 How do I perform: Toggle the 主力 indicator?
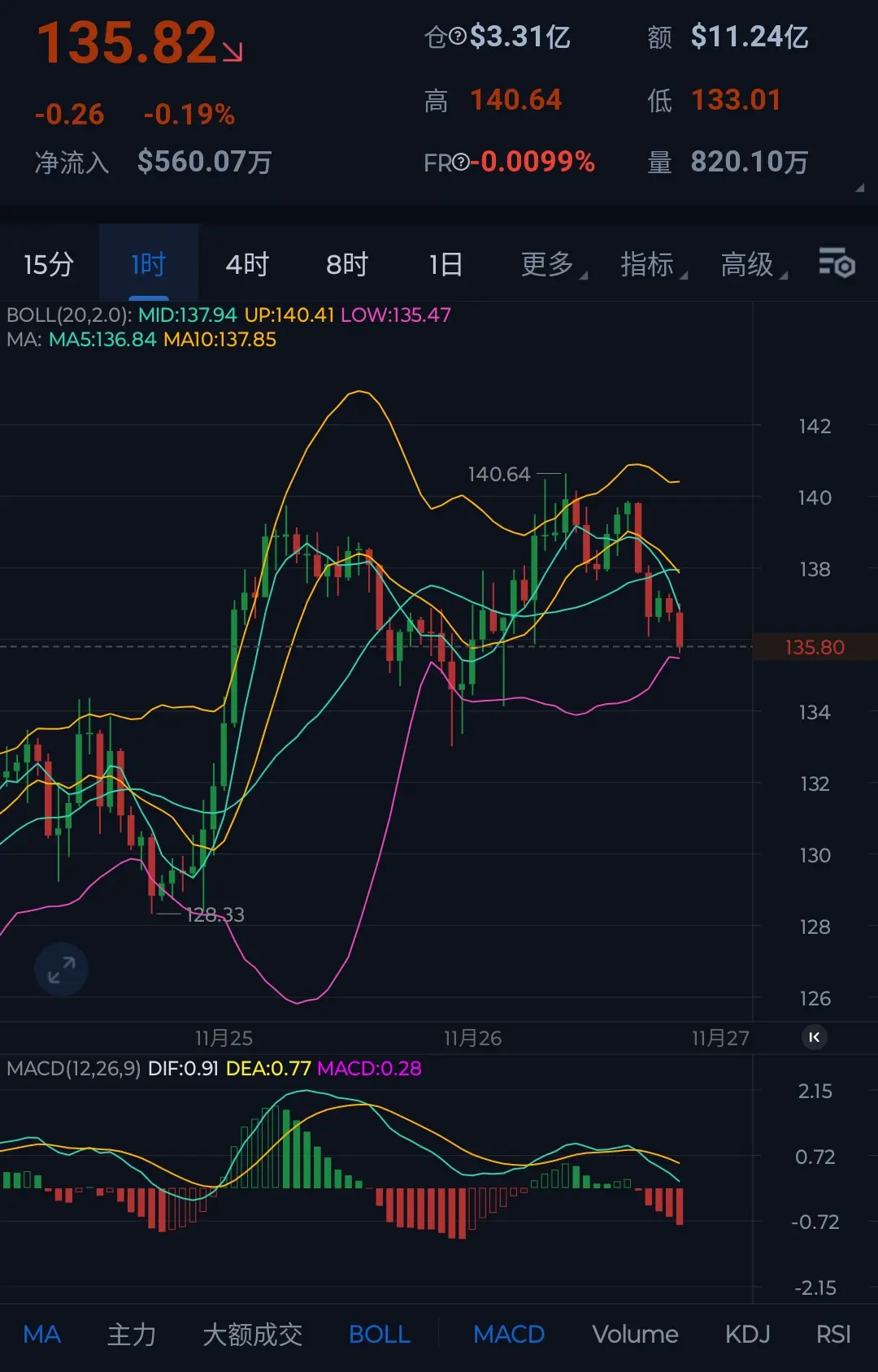click(132, 1334)
